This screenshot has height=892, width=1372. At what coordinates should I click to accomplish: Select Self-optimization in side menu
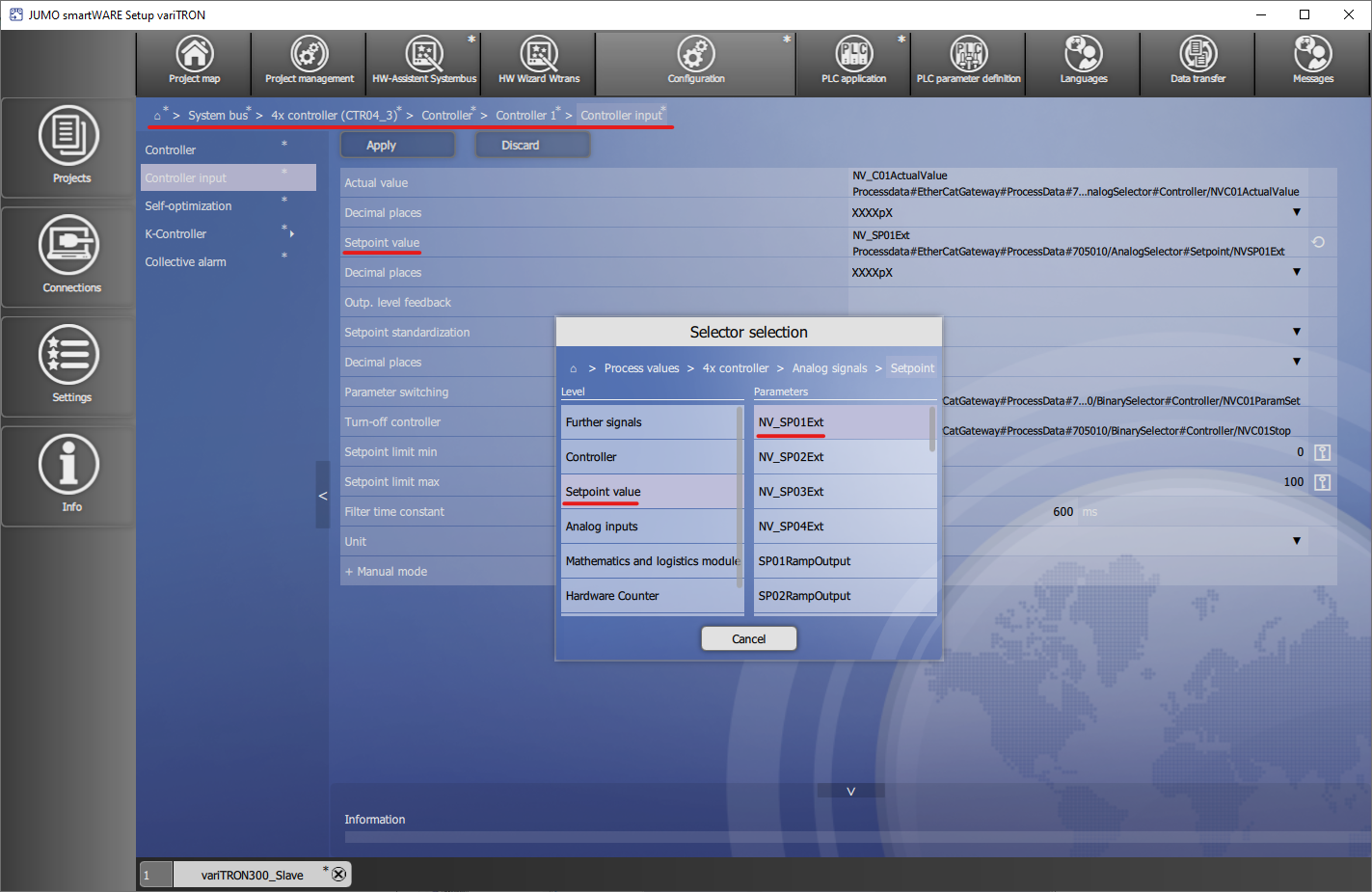coord(188,206)
